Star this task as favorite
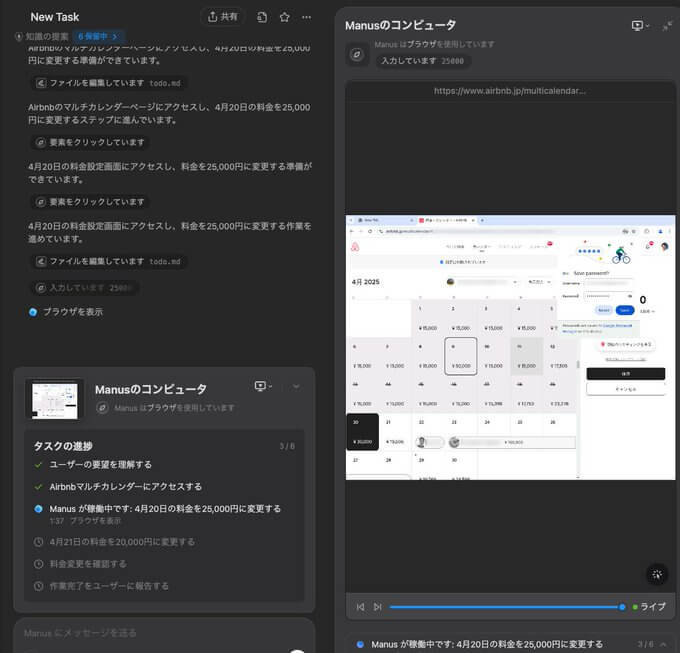 click(284, 17)
